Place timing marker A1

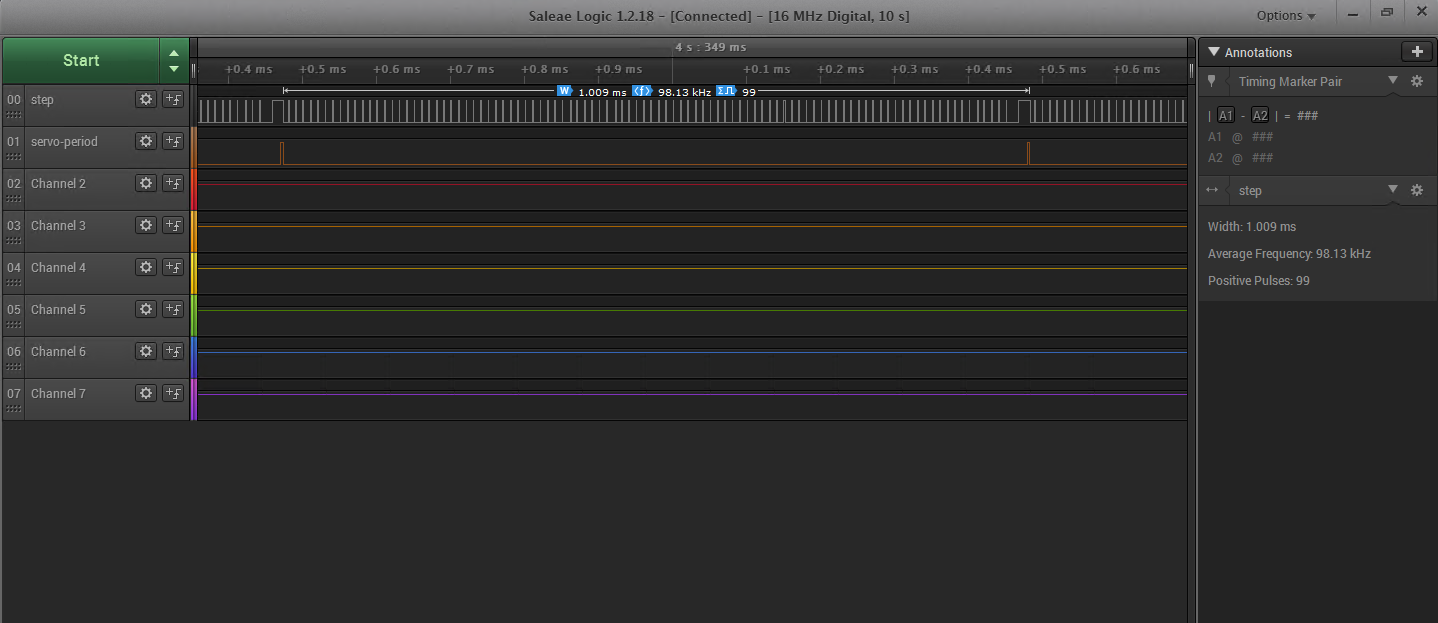point(1226,115)
